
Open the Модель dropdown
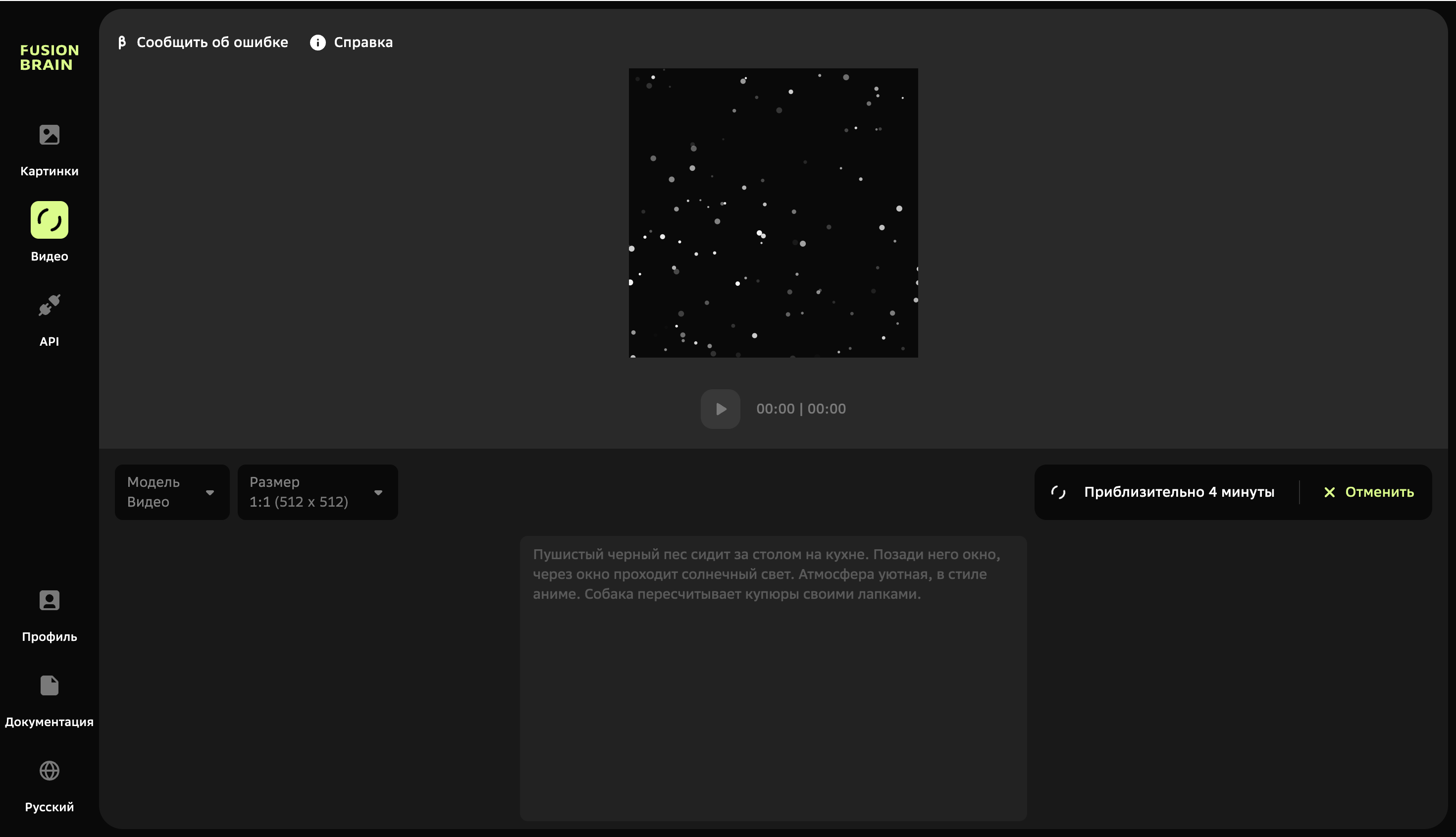pos(172,492)
